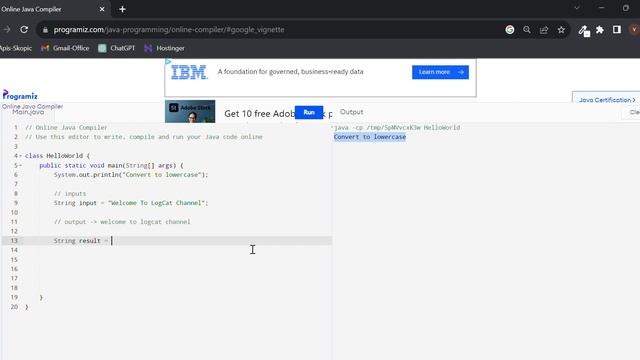This screenshot has width=640, height=360.
Task: Open the tab search chevron
Action: 577,8
